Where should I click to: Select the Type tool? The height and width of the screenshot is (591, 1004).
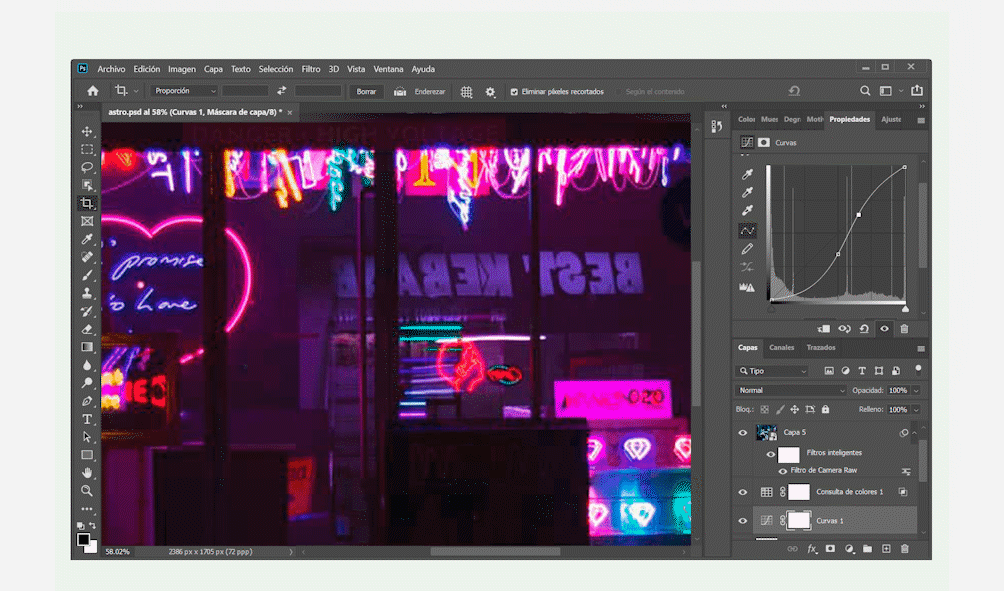point(87,419)
